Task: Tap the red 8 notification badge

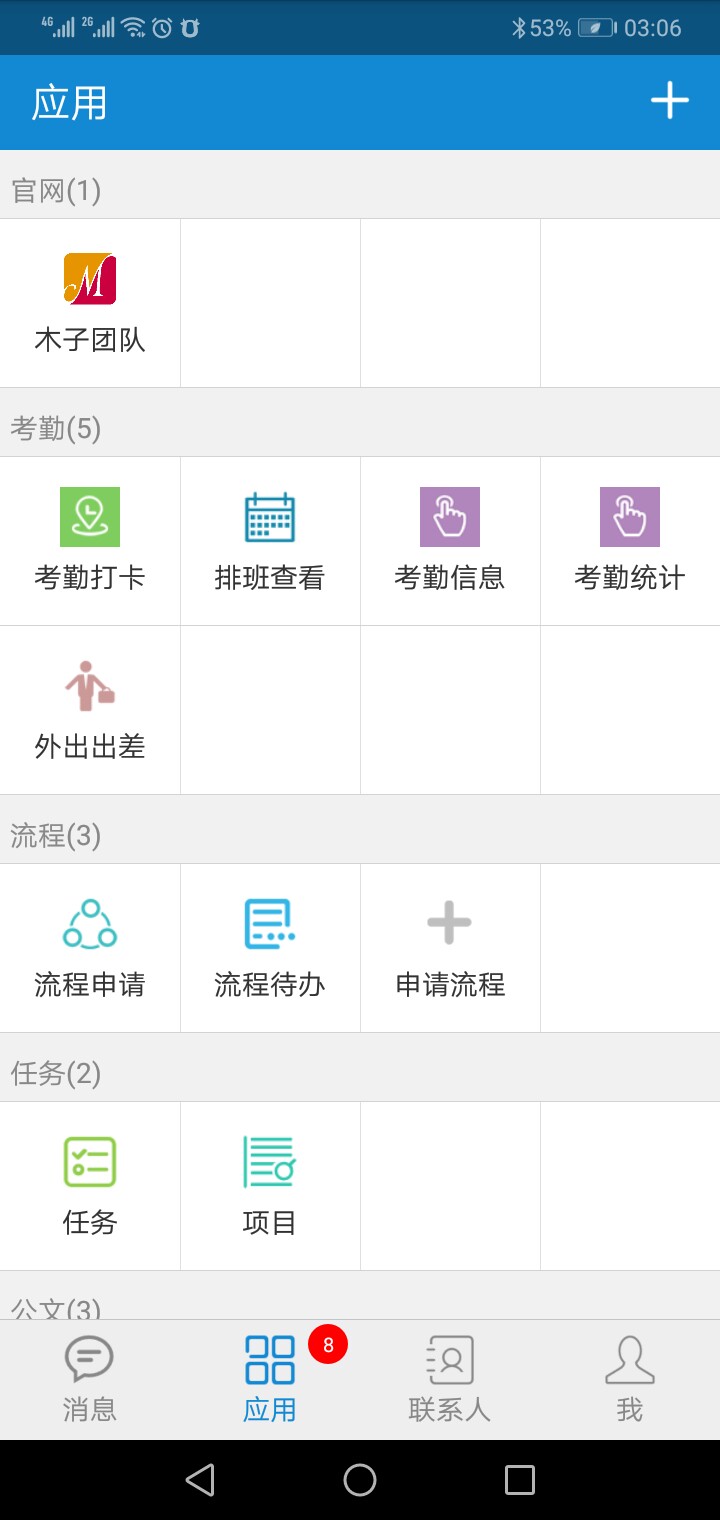Action: 328,1345
